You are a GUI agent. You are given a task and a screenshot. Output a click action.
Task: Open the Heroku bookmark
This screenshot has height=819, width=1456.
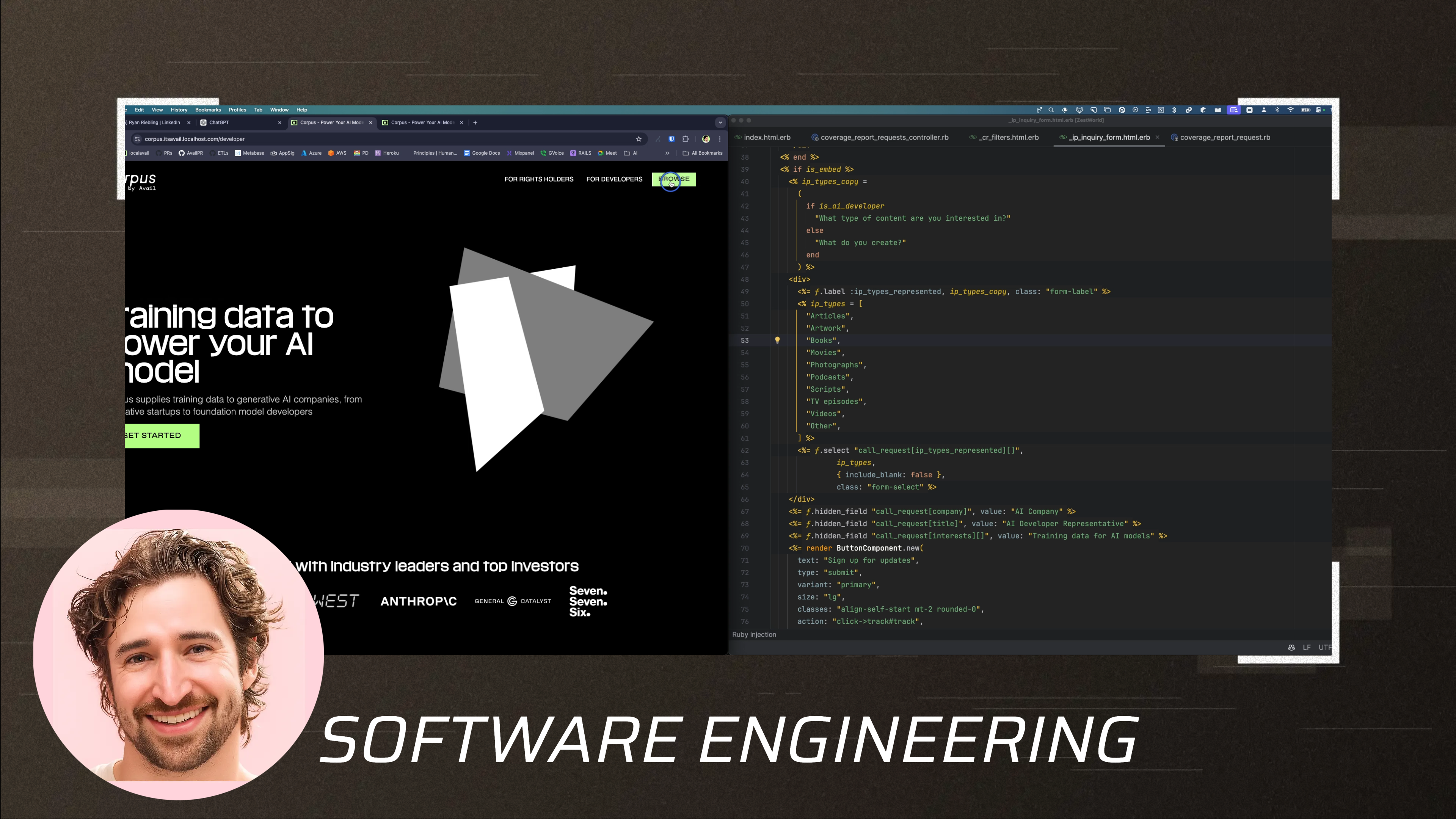click(x=387, y=153)
